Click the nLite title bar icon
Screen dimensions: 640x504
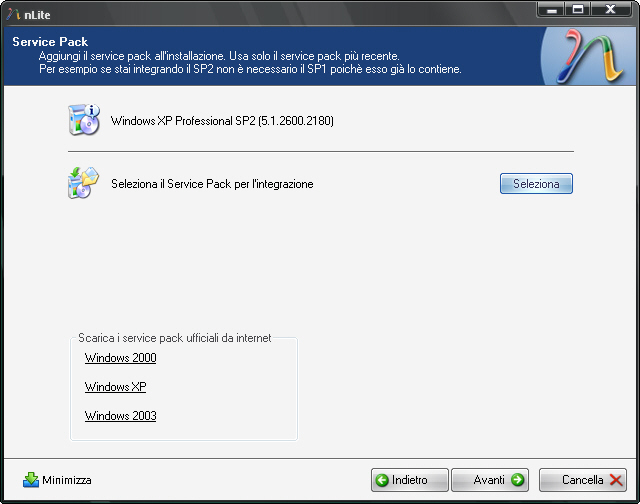13,14
